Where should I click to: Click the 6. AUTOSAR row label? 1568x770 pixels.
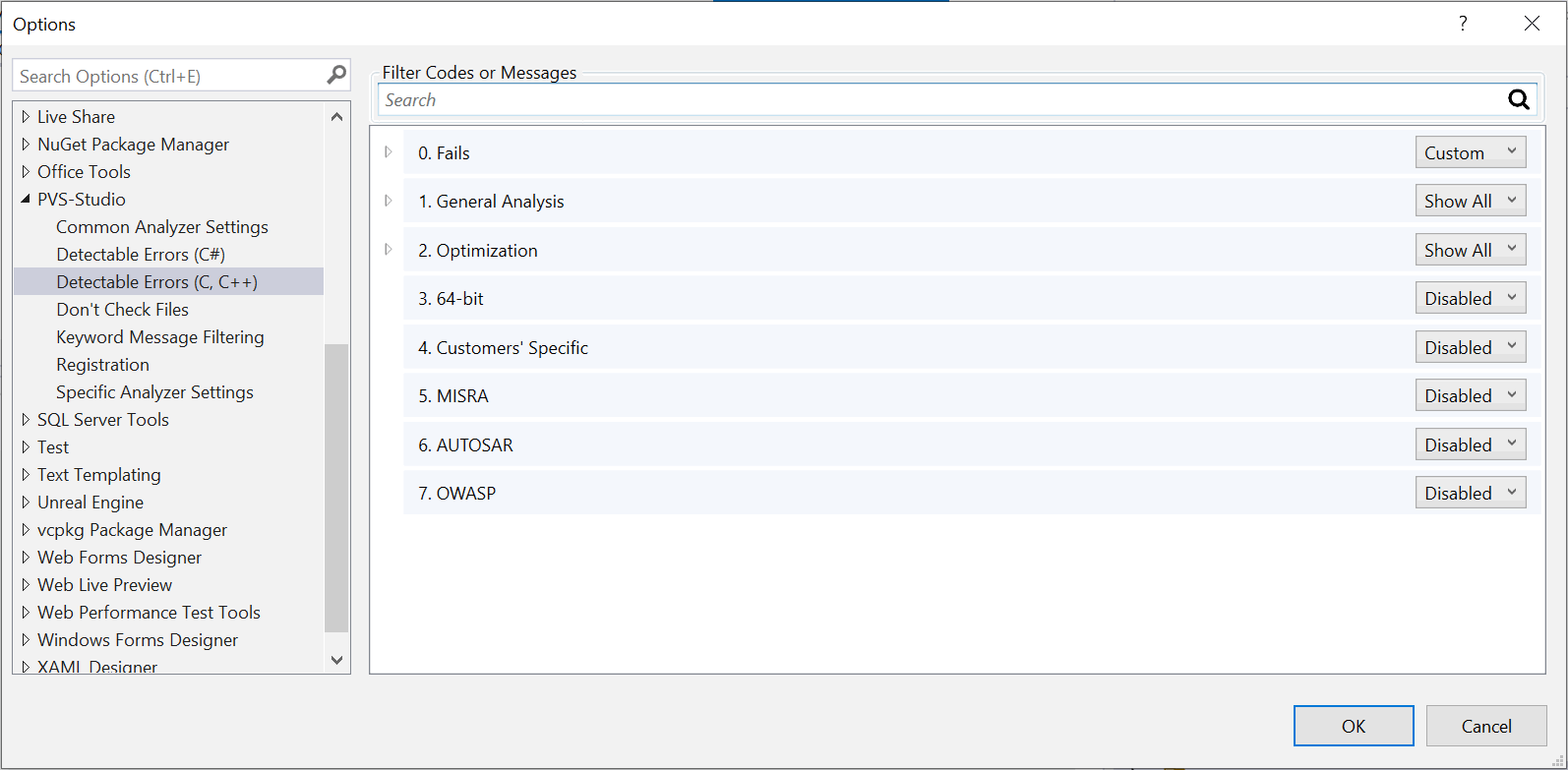coord(465,444)
